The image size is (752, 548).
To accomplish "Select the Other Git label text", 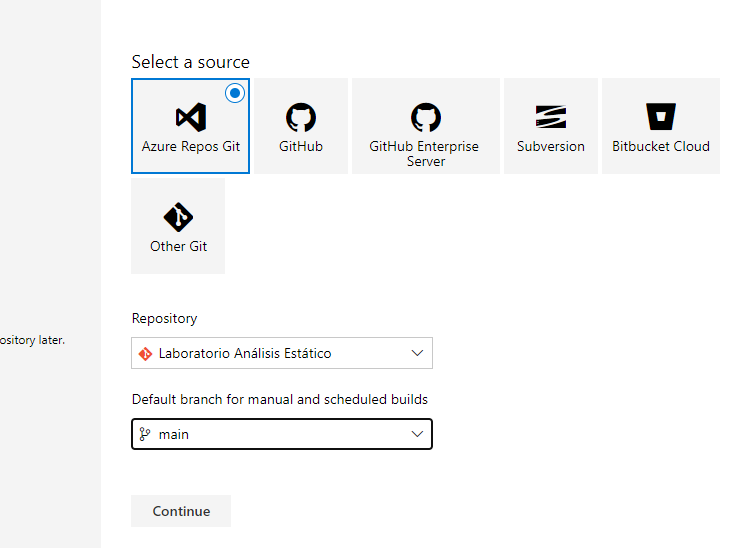I will (x=178, y=246).
